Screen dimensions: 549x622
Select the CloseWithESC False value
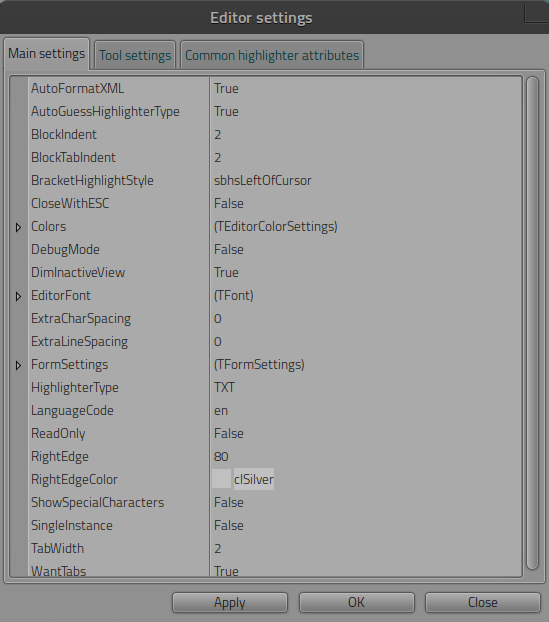(x=229, y=203)
